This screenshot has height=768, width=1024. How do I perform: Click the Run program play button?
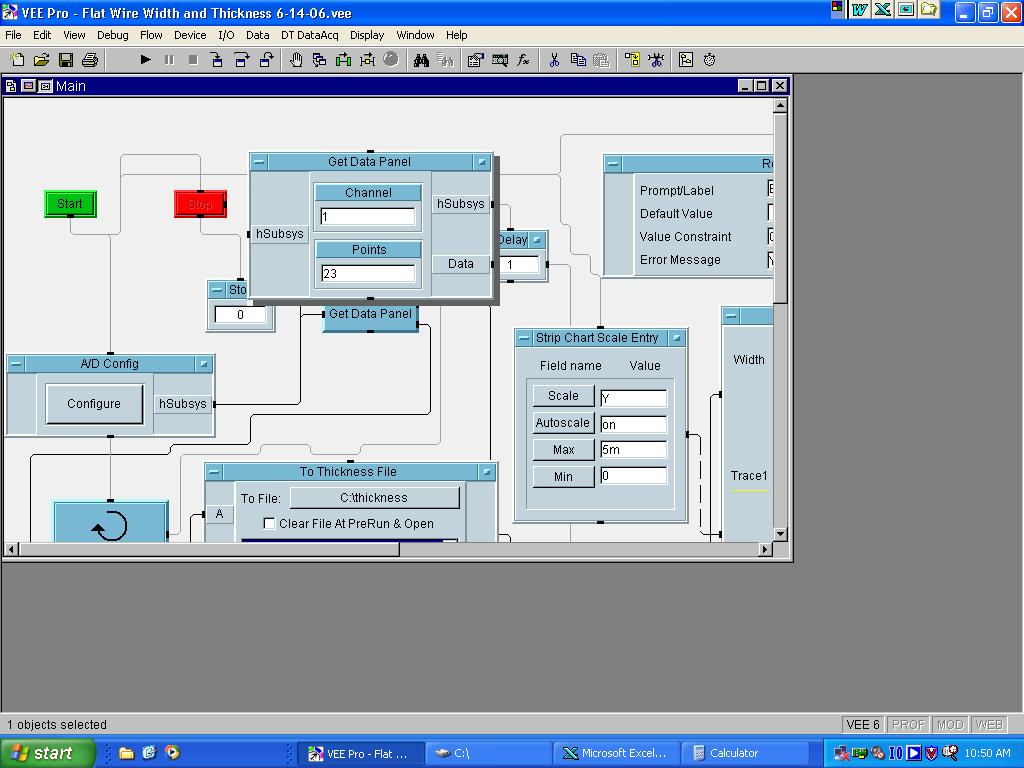(145, 60)
